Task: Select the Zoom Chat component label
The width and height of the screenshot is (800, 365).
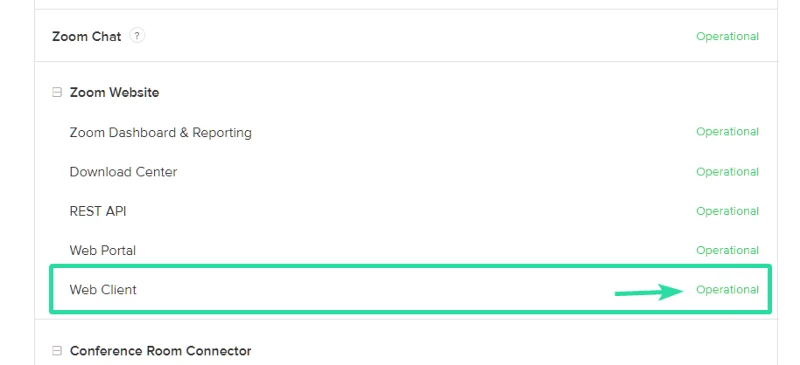Action: (x=87, y=36)
